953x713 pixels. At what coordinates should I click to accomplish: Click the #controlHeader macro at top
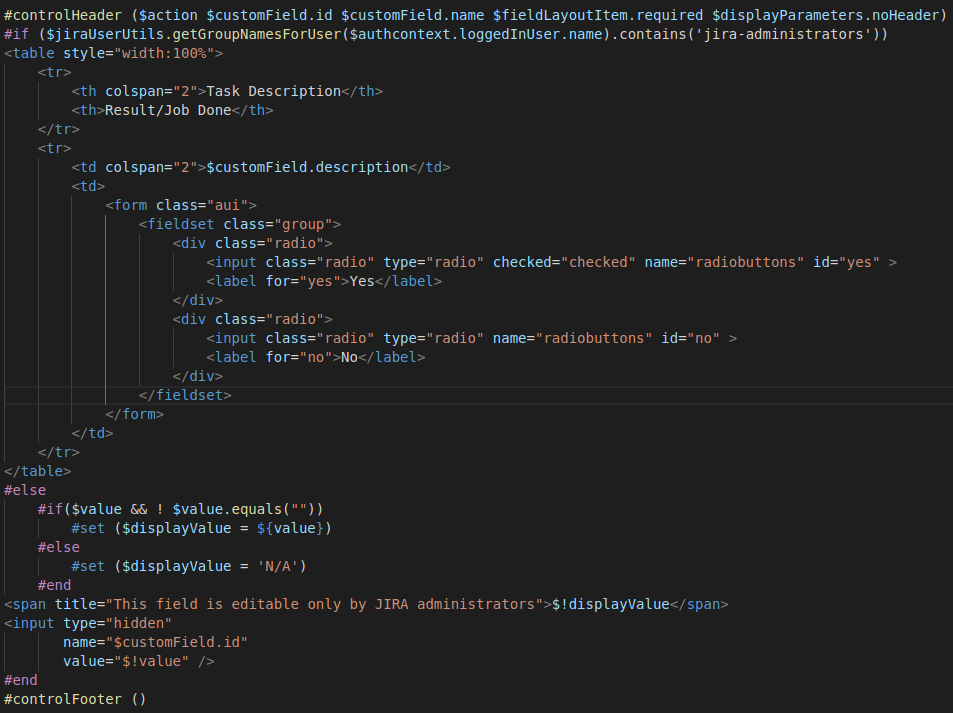[63, 15]
